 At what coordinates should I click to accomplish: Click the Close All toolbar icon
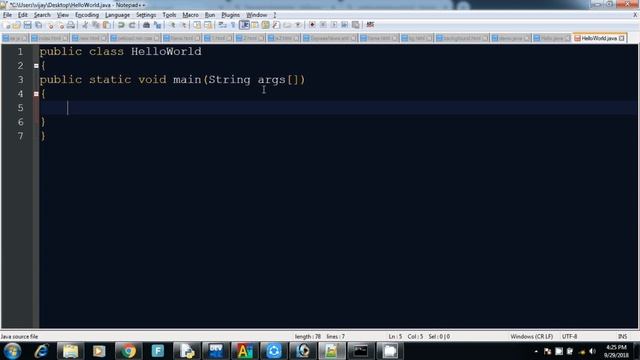point(60,25)
